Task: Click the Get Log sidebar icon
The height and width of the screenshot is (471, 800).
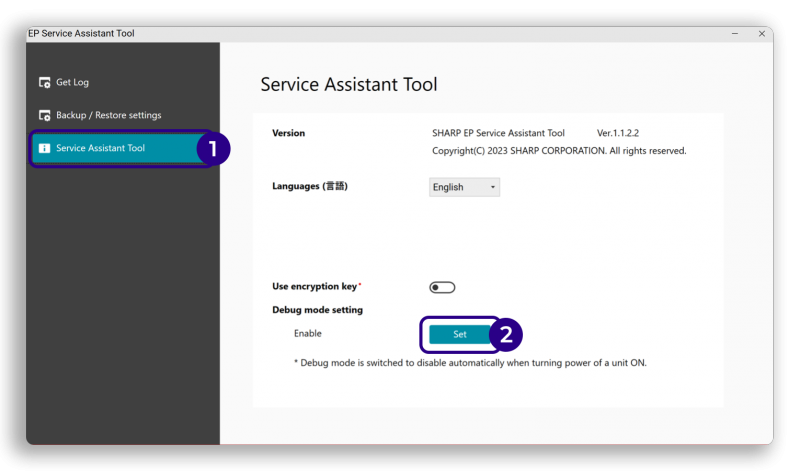Action: pyautogui.click(x=44, y=82)
